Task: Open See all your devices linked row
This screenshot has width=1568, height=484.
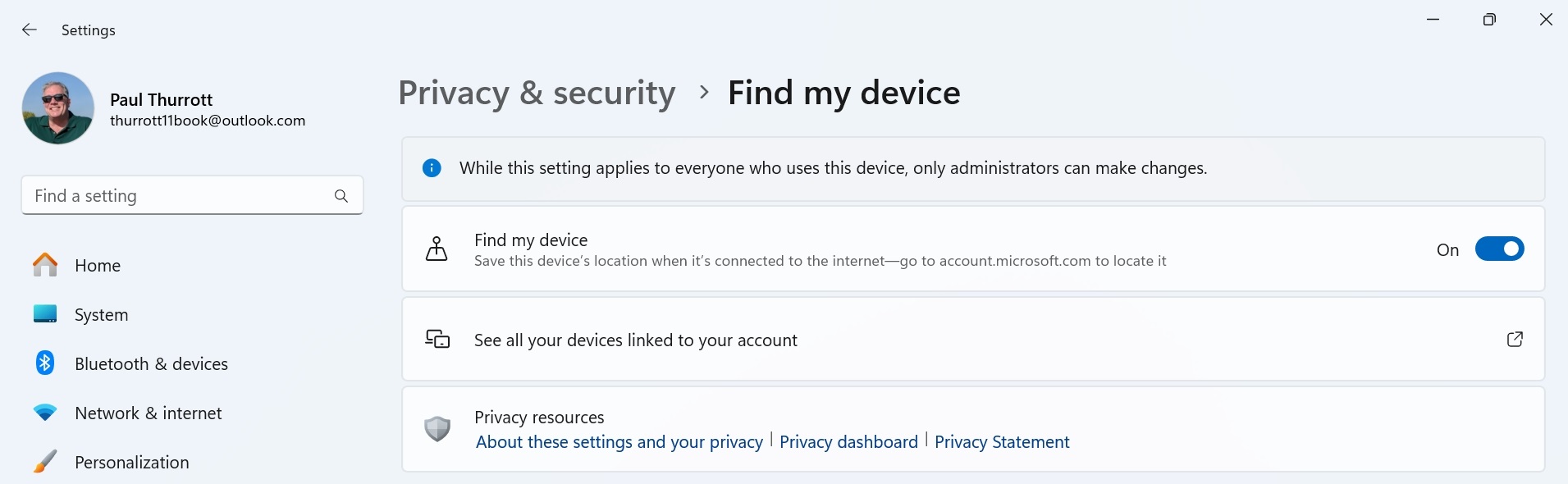Action: (x=636, y=340)
